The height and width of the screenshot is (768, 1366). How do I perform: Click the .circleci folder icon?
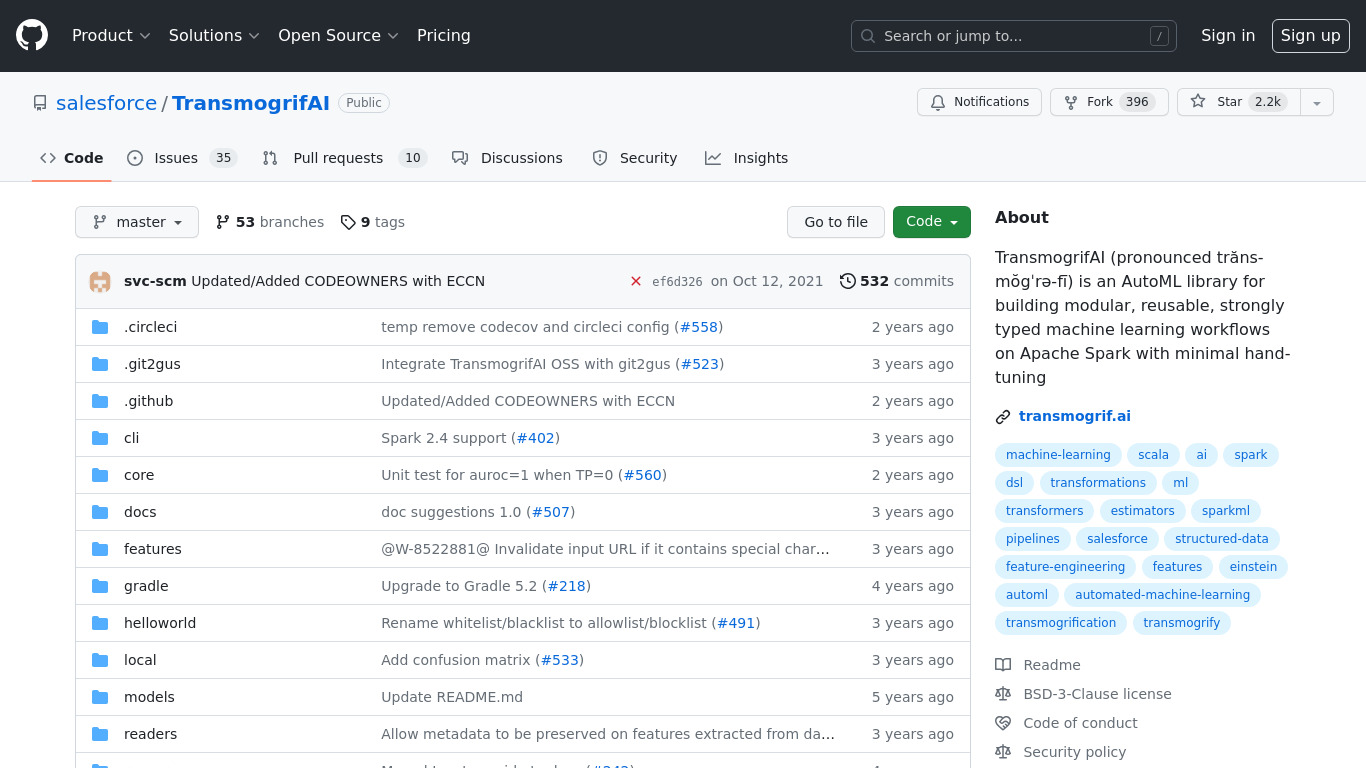pos(100,327)
